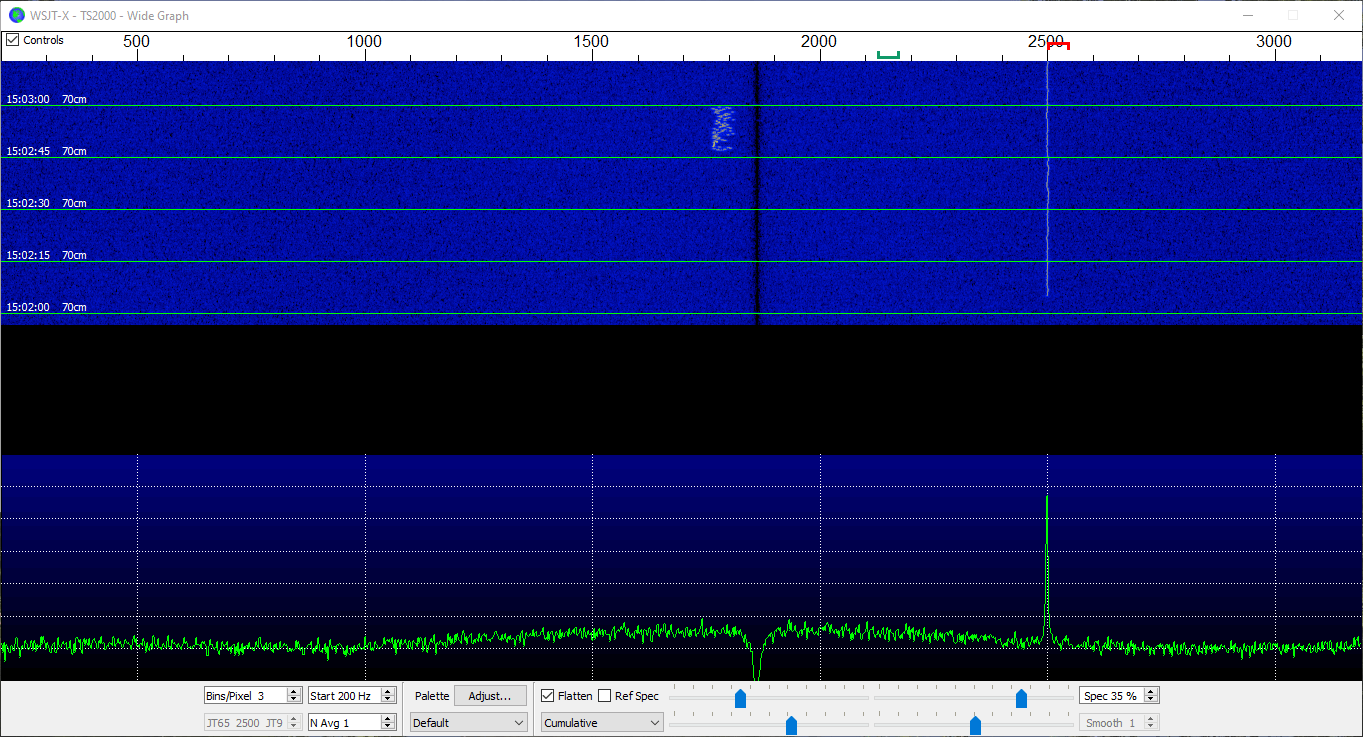Image resolution: width=1363 pixels, height=737 pixels.
Task: Decrease Start 200 Hz with down arrow
Action: pos(389,699)
